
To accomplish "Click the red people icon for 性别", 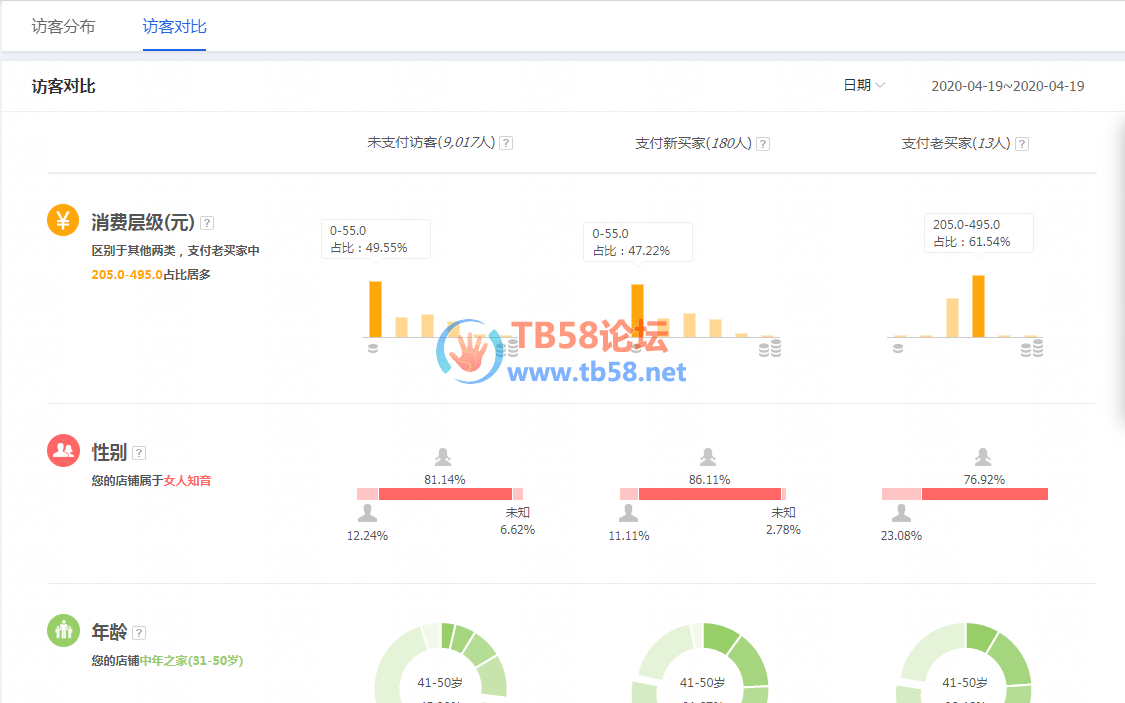I will (63, 450).
